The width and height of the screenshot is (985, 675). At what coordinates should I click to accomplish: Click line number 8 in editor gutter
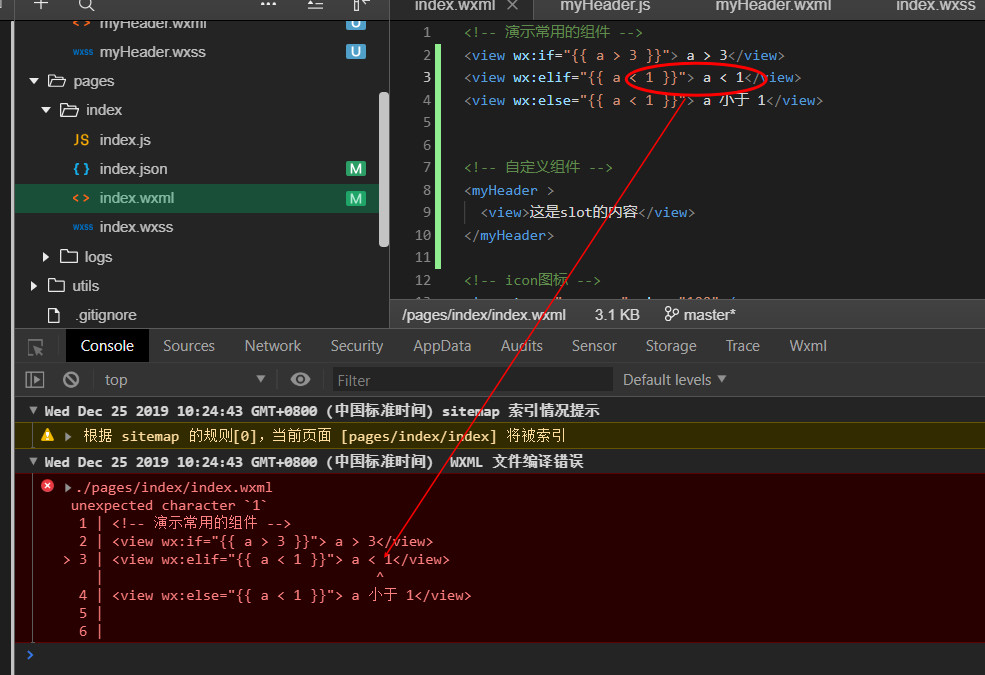(x=427, y=190)
